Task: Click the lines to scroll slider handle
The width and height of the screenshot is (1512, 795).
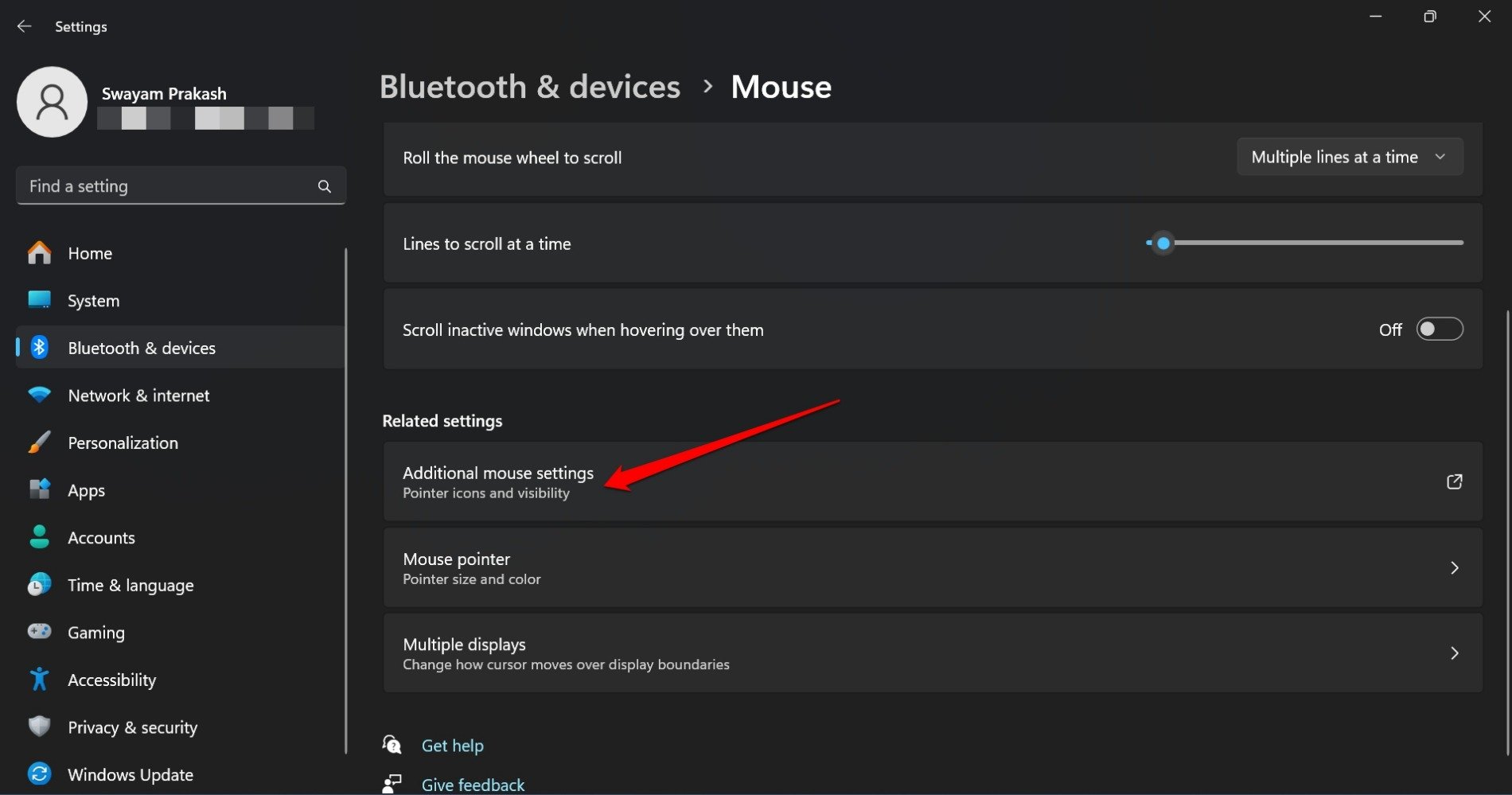Action: 1163,244
